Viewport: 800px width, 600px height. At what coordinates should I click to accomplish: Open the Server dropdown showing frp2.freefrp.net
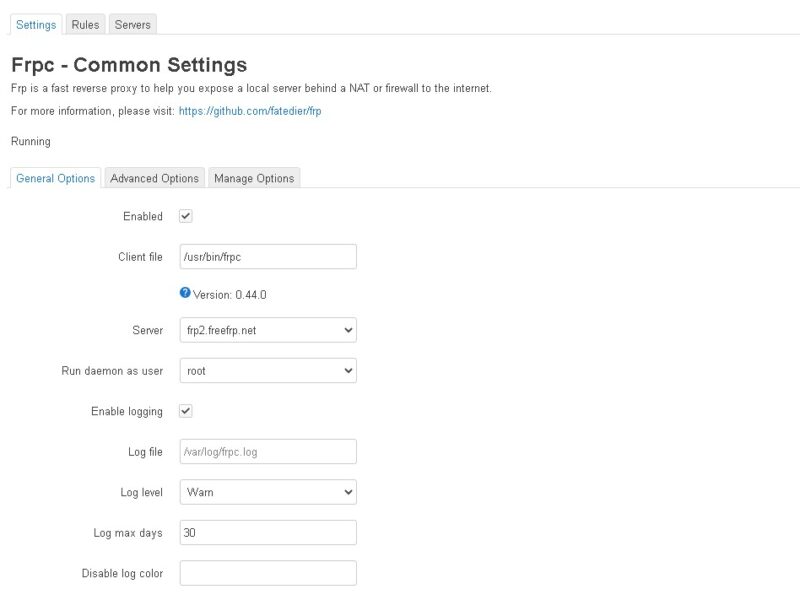[268, 330]
